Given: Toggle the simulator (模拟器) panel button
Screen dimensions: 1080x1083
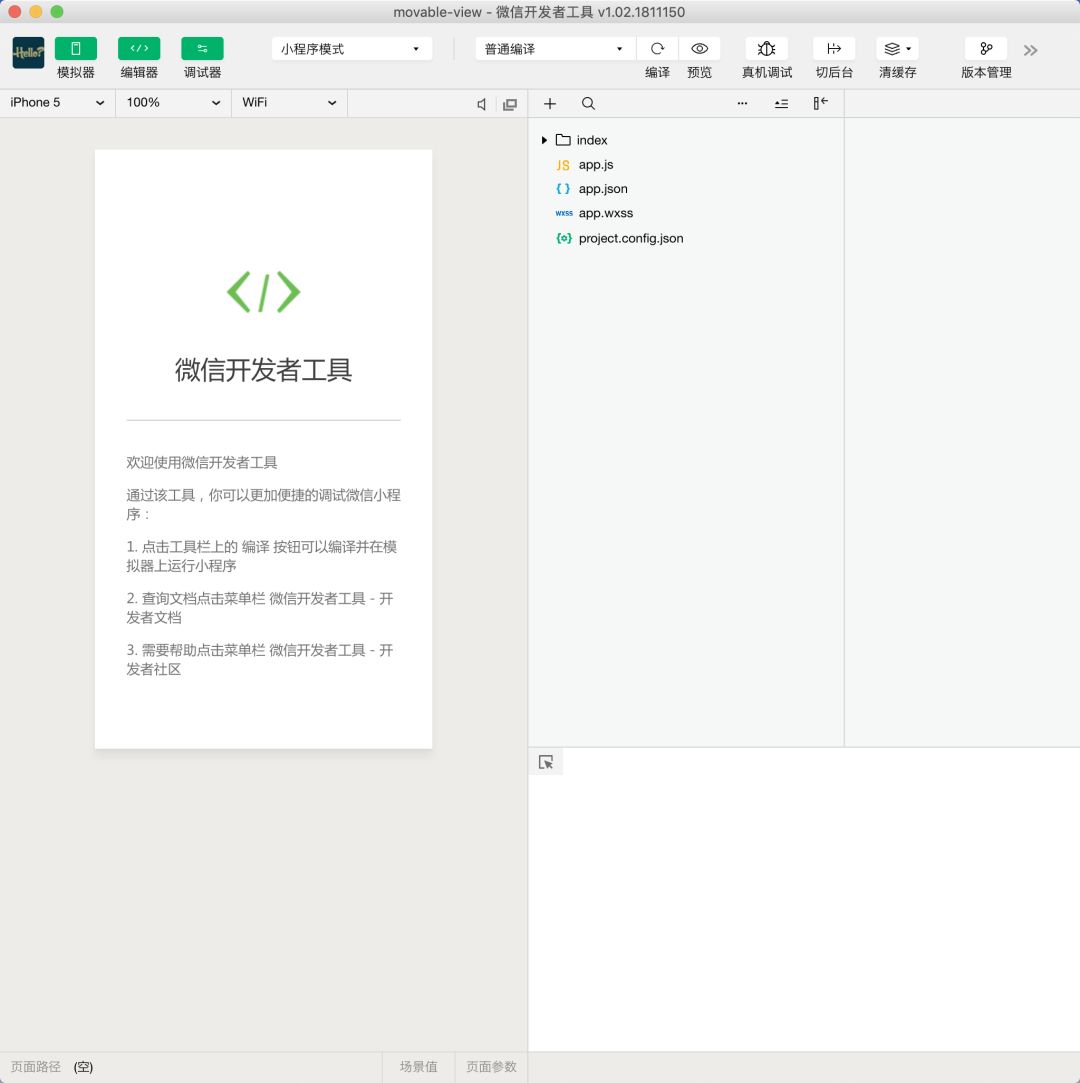Looking at the screenshot, I should click(76, 48).
